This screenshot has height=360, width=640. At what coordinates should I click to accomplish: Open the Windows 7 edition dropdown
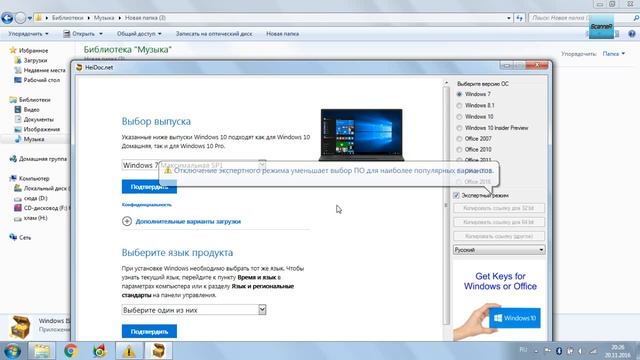(193, 165)
